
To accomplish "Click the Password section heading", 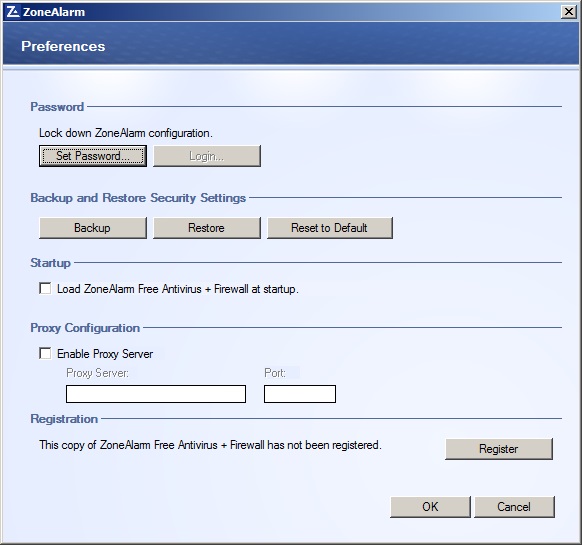I will (57, 107).
